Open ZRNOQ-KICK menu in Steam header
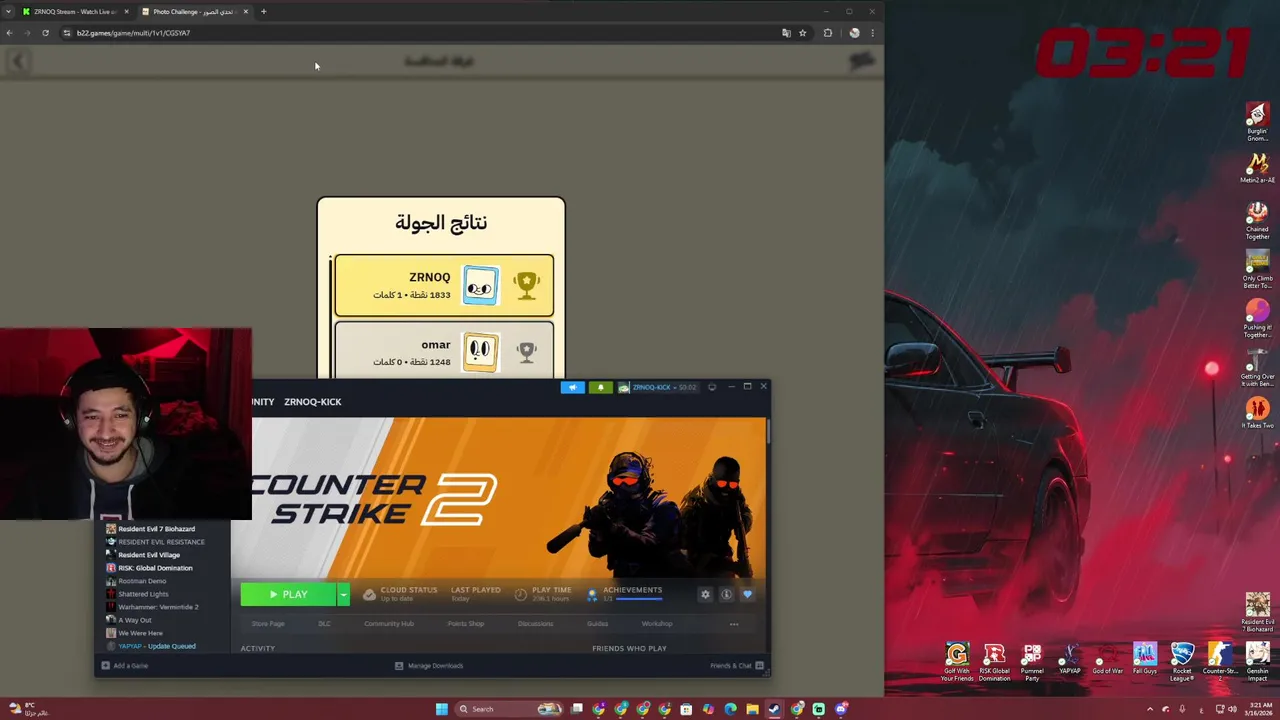The height and width of the screenshot is (720, 1280). 312,402
